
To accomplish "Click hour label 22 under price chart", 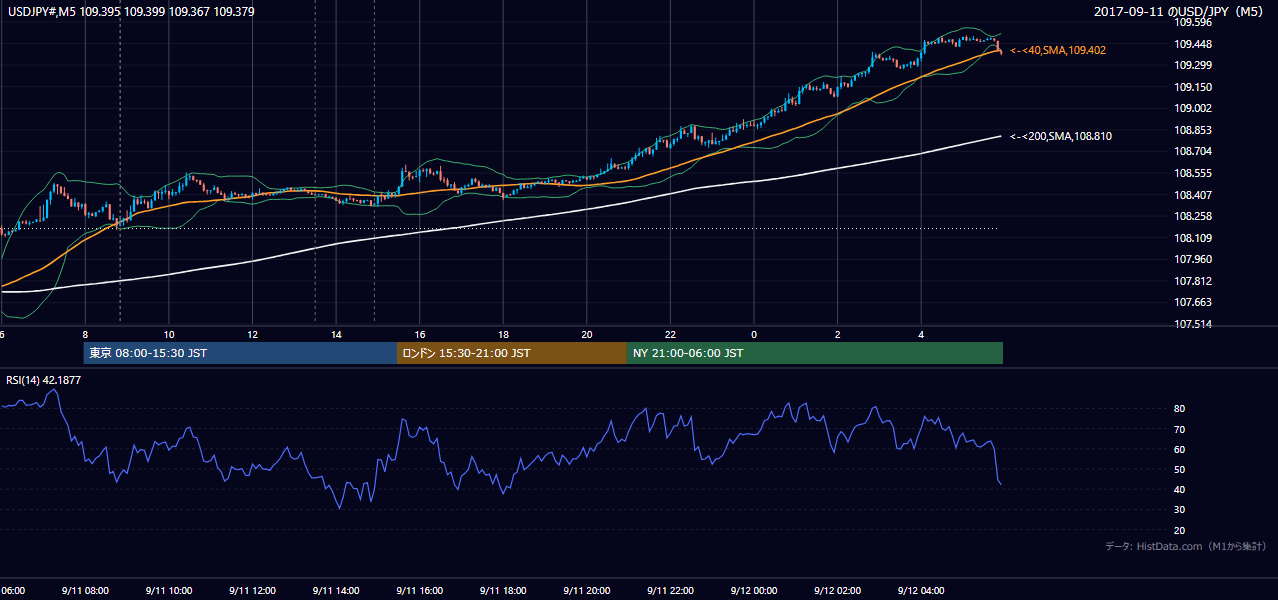I will (x=671, y=335).
